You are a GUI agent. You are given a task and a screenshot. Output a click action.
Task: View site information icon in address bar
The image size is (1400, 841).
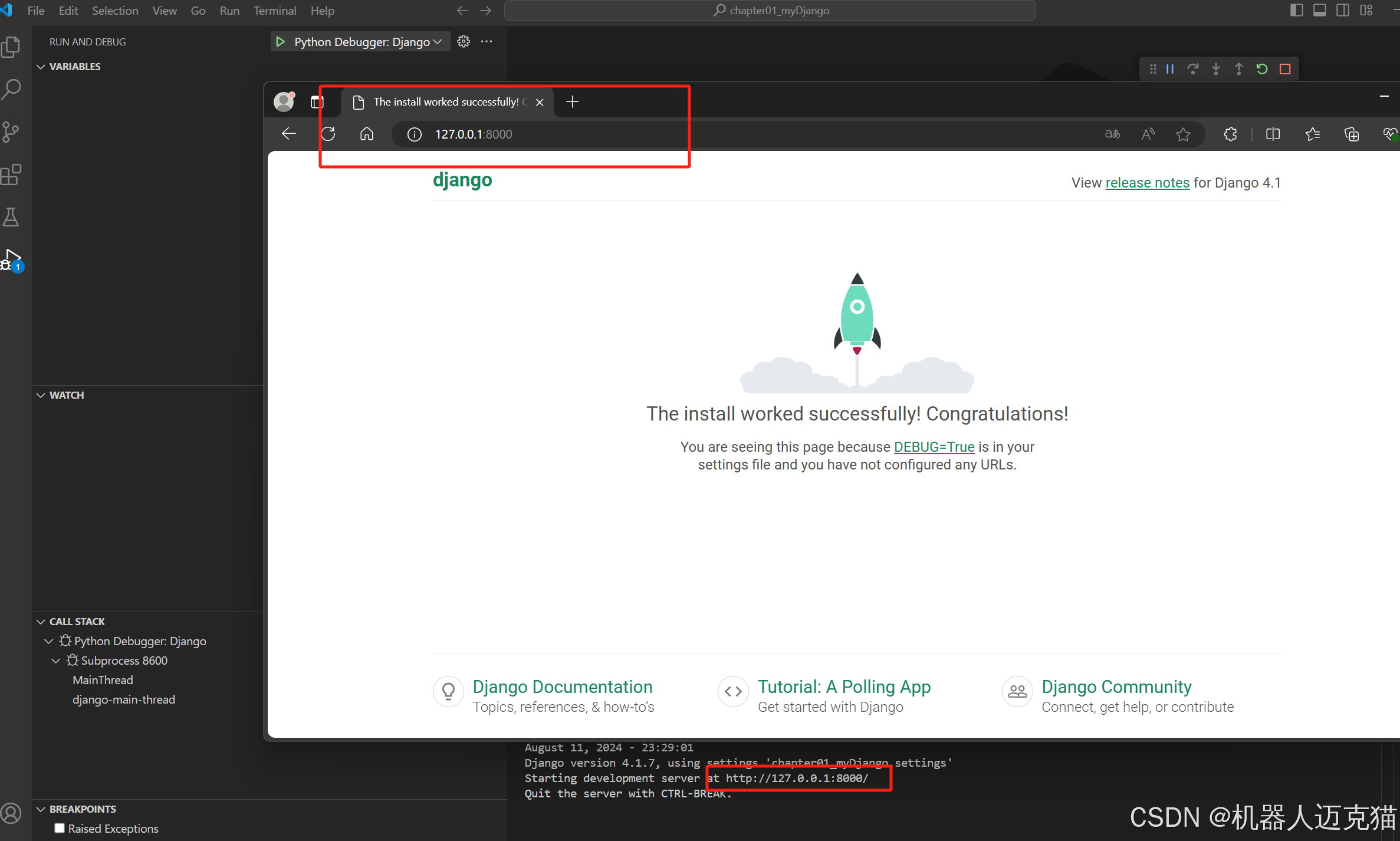[x=415, y=134]
